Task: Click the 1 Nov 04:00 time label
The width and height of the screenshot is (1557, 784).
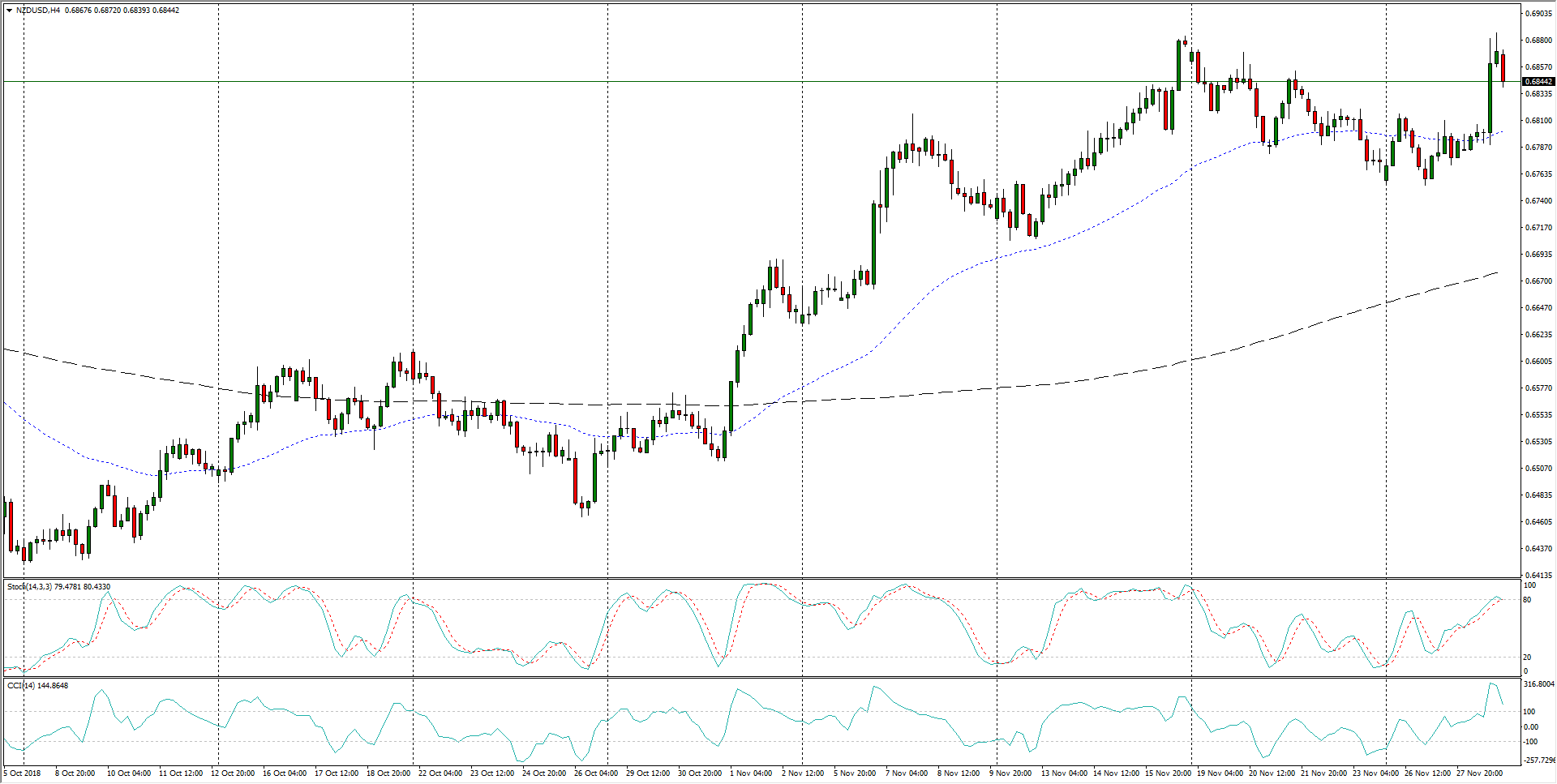Action: (x=751, y=773)
